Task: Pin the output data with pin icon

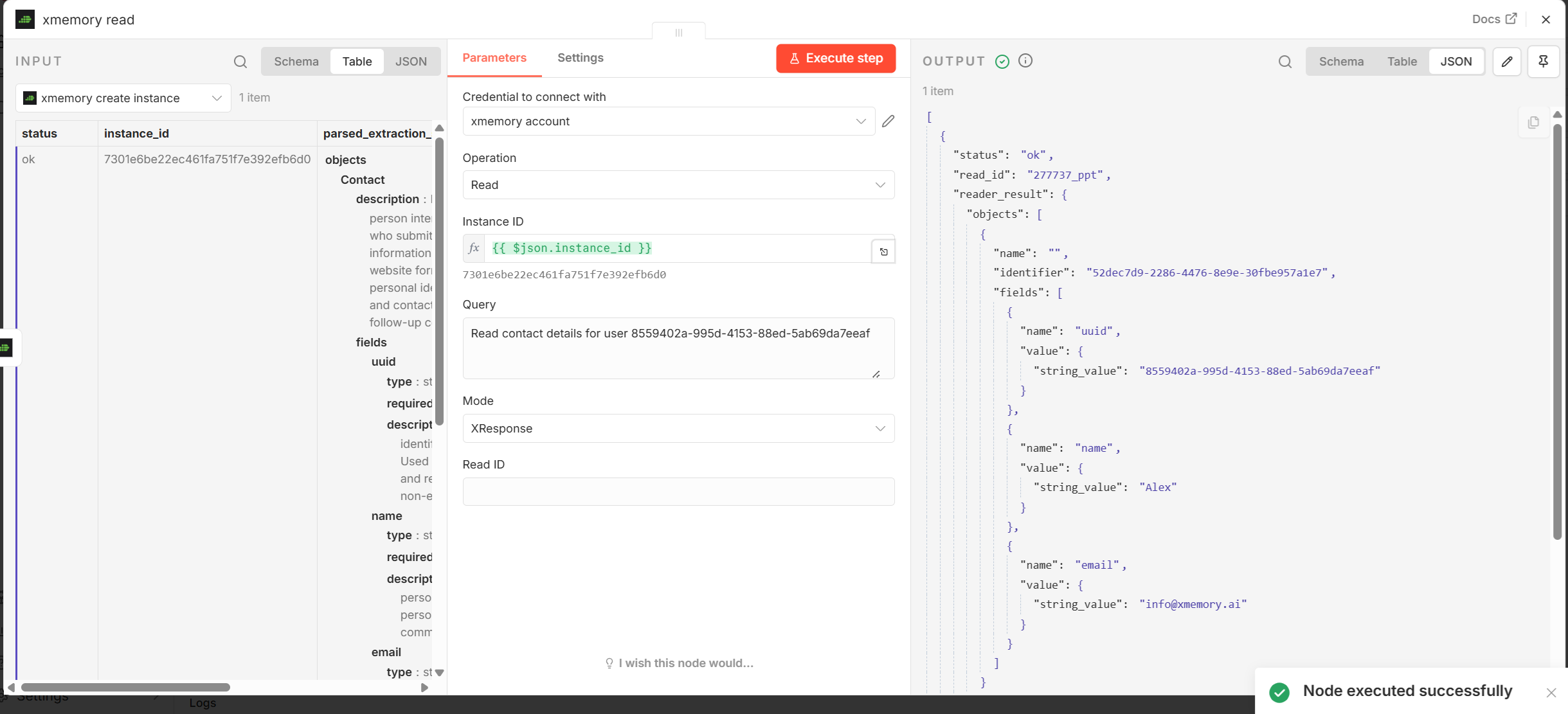Action: [x=1543, y=62]
